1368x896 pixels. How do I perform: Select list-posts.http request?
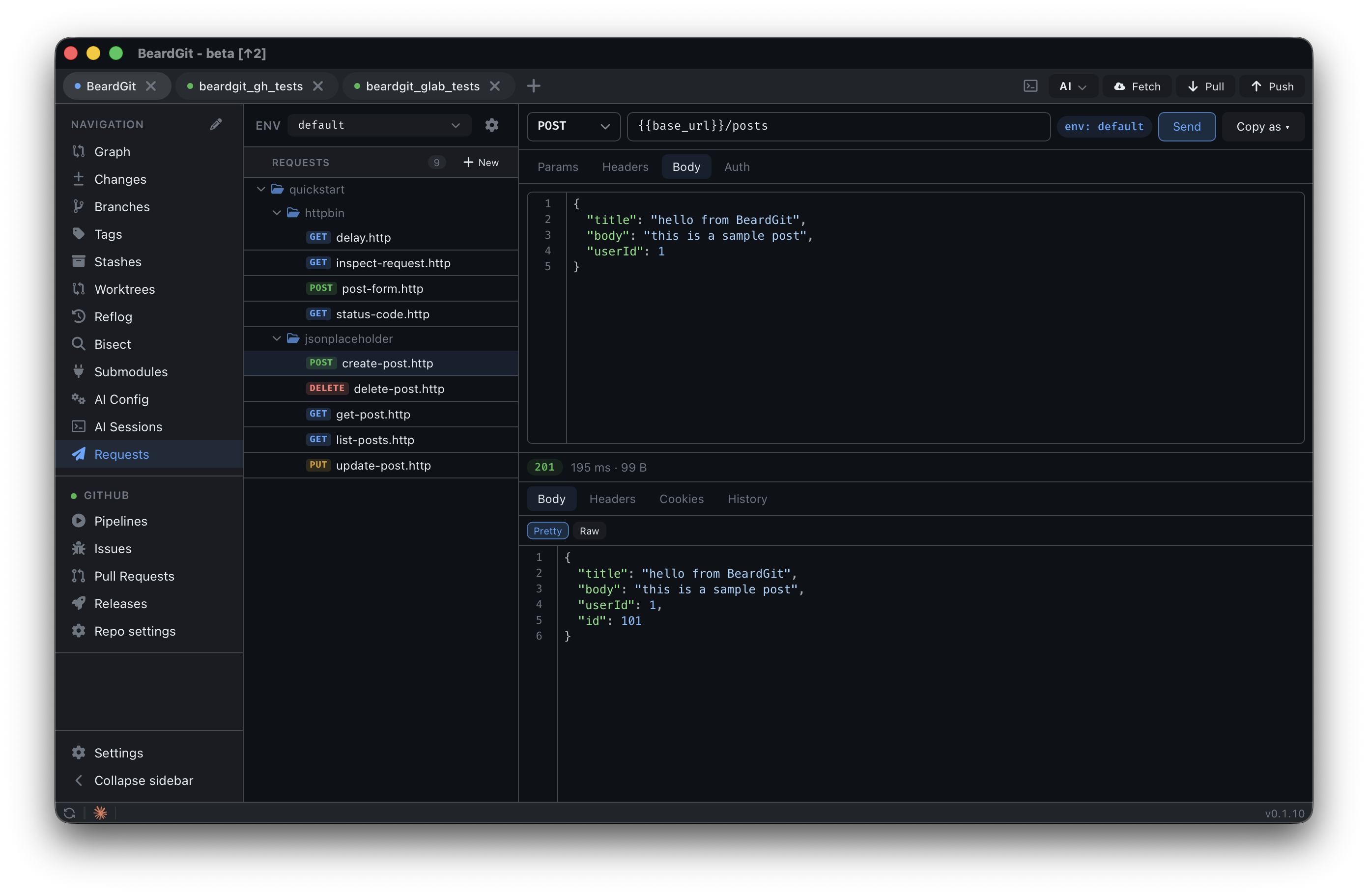(381, 440)
